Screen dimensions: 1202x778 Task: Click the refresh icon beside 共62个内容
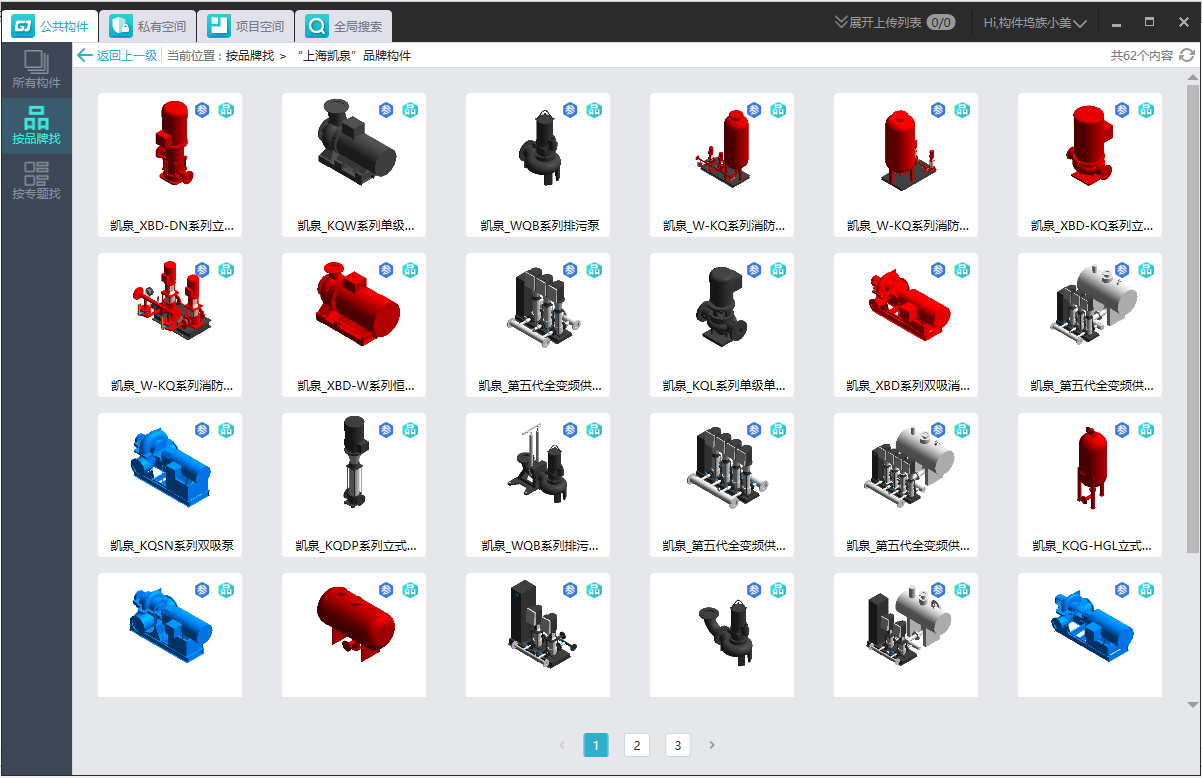[1187, 56]
